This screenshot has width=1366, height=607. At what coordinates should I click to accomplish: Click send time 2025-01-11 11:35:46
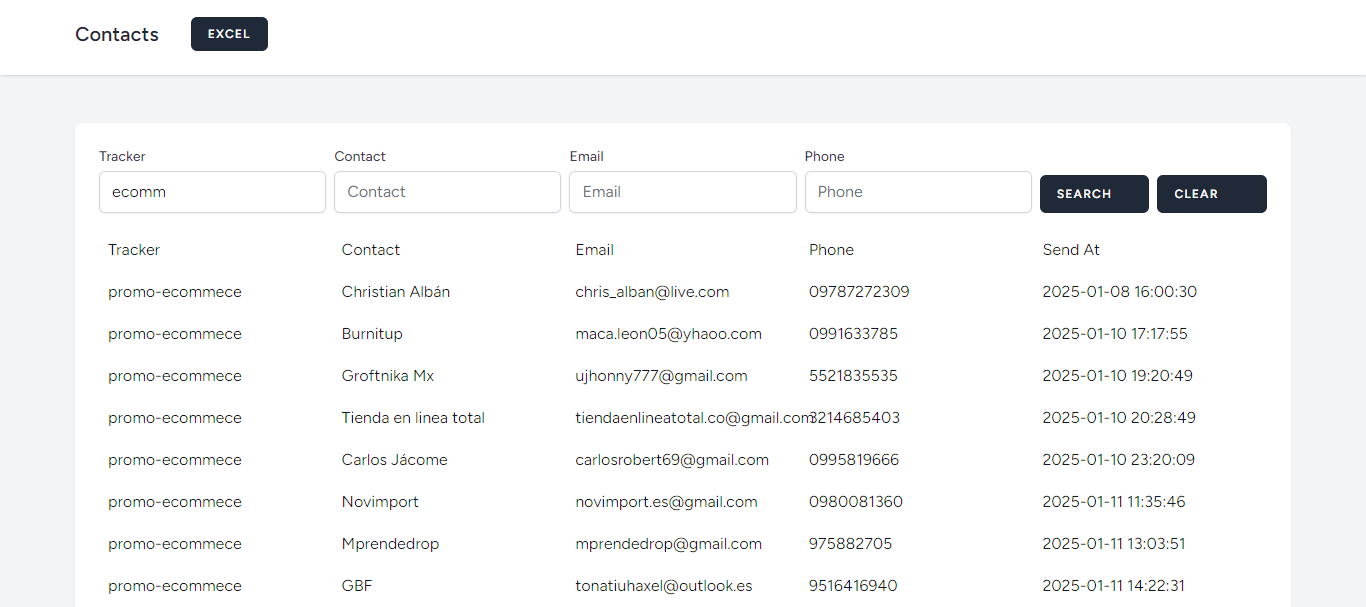click(1114, 502)
